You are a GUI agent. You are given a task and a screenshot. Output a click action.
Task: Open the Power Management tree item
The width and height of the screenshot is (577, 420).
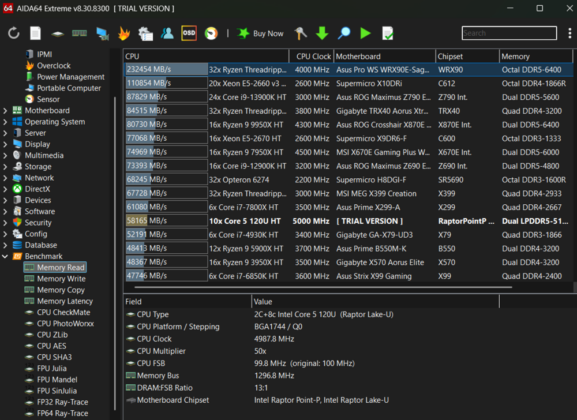(65, 77)
